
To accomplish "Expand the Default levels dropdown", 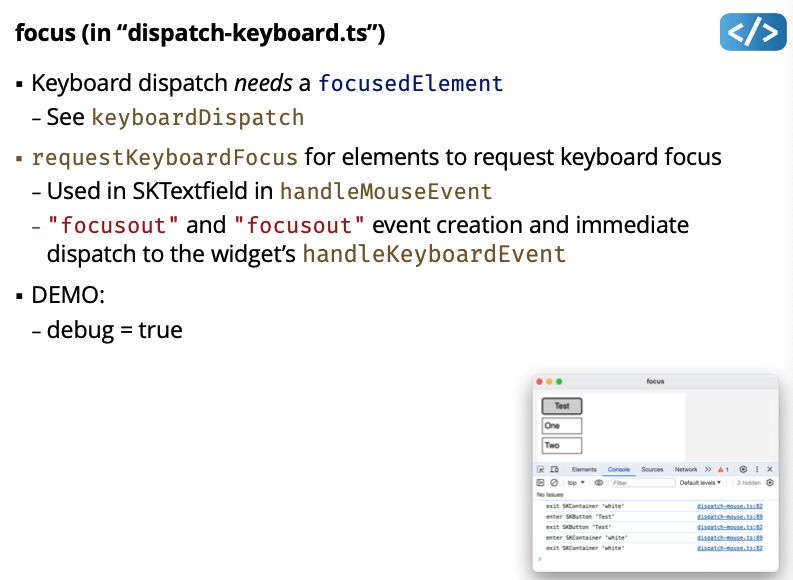I will click(x=700, y=482).
